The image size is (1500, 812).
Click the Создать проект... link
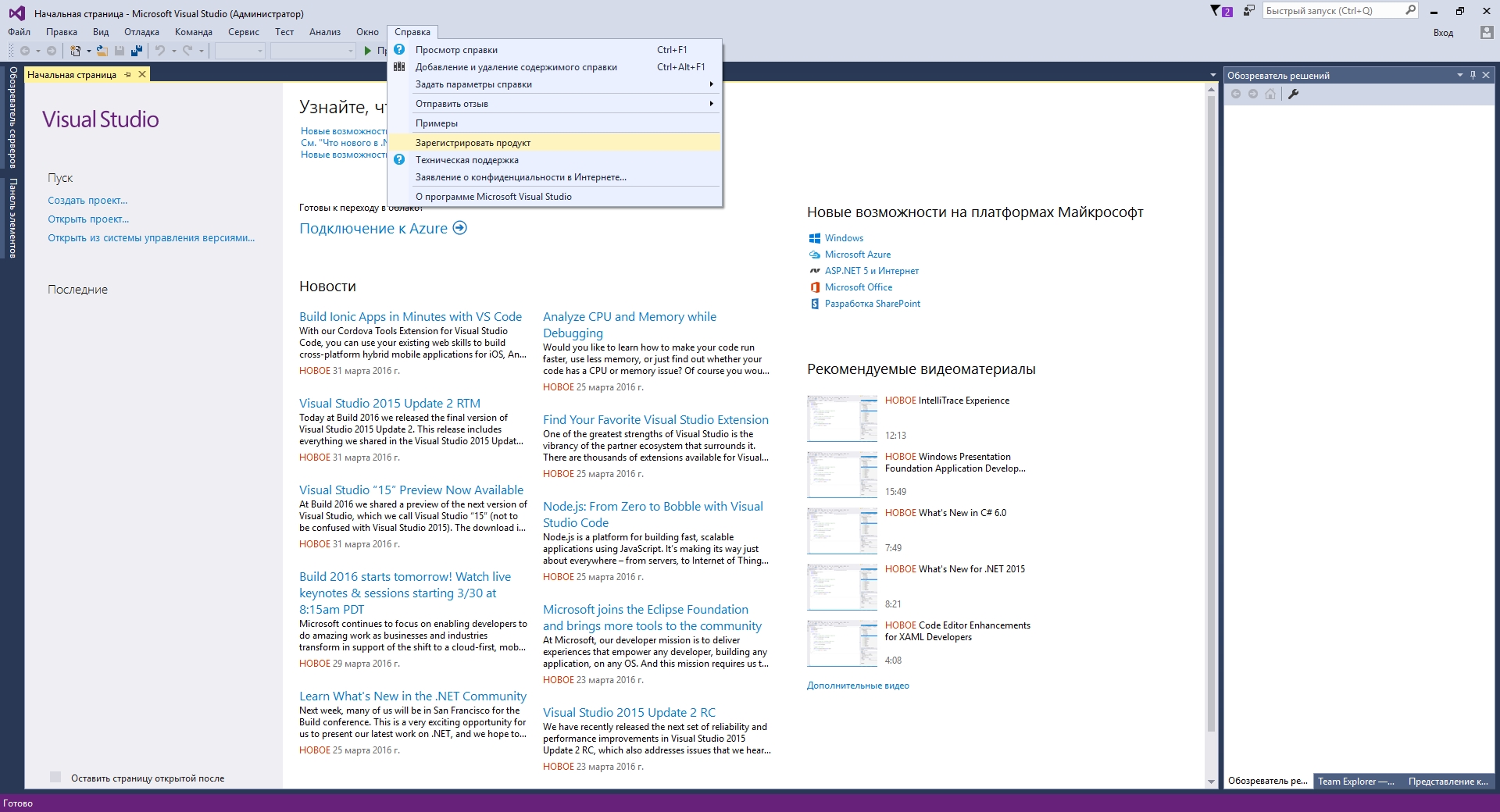[x=87, y=201]
